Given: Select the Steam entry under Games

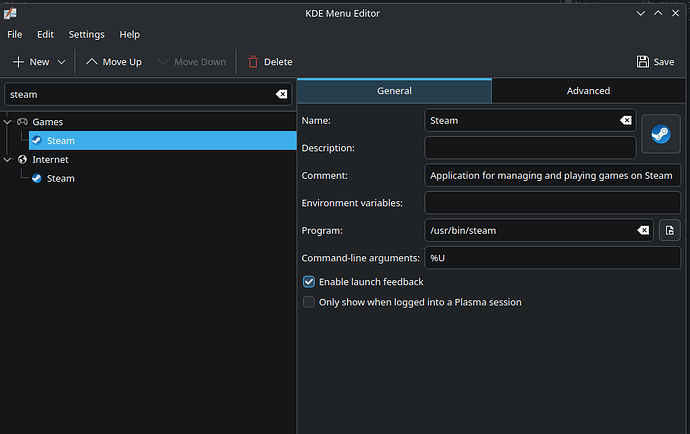Looking at the screenshot, I should [162, 140].
